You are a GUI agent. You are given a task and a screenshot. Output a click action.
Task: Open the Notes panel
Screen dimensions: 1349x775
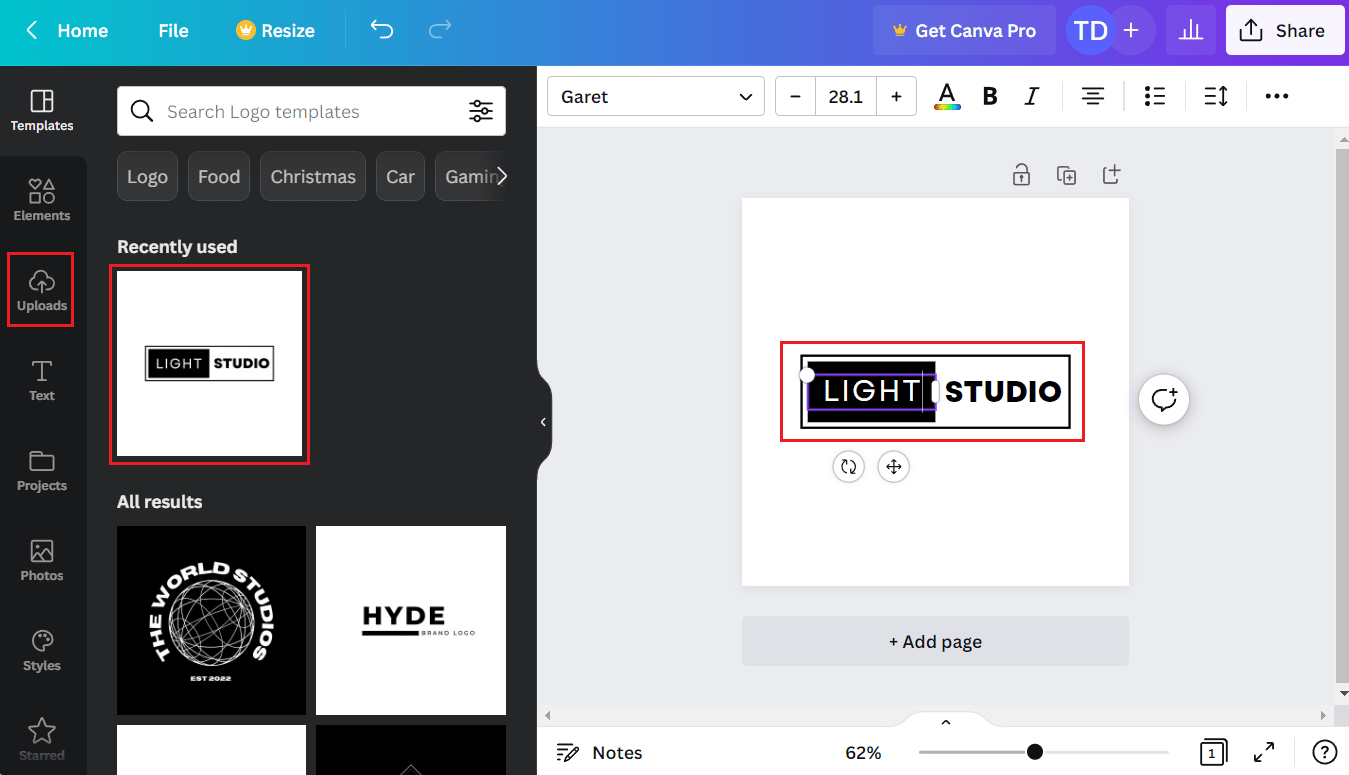599,752
